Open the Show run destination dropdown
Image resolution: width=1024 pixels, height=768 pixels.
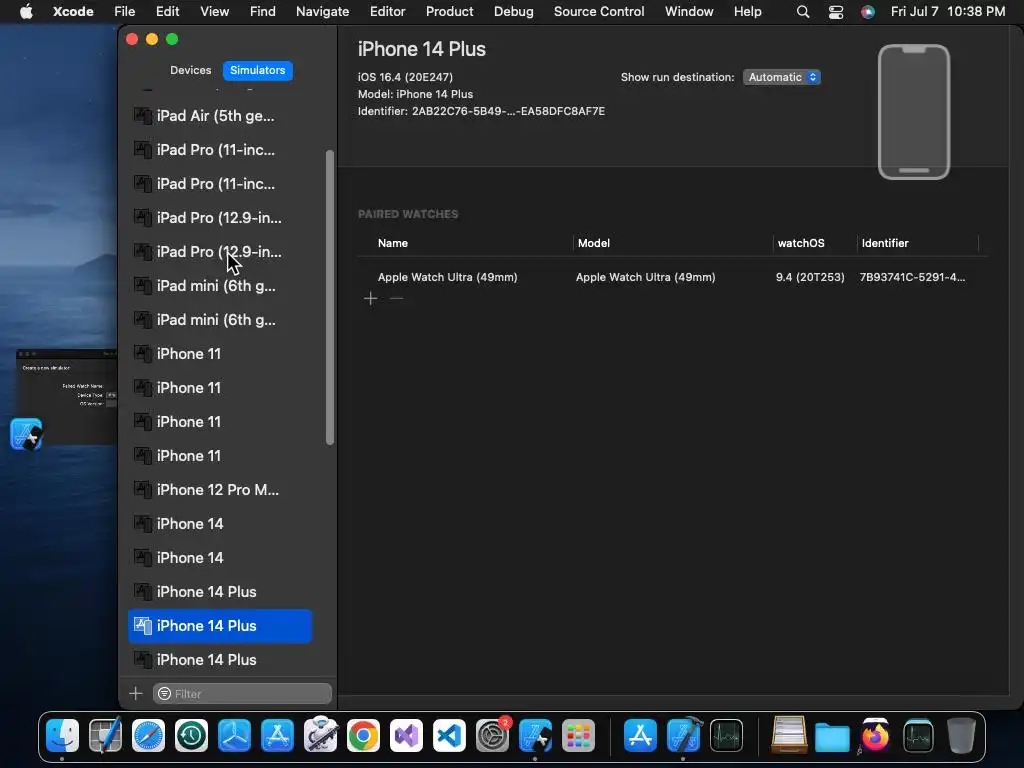(781, 77)
